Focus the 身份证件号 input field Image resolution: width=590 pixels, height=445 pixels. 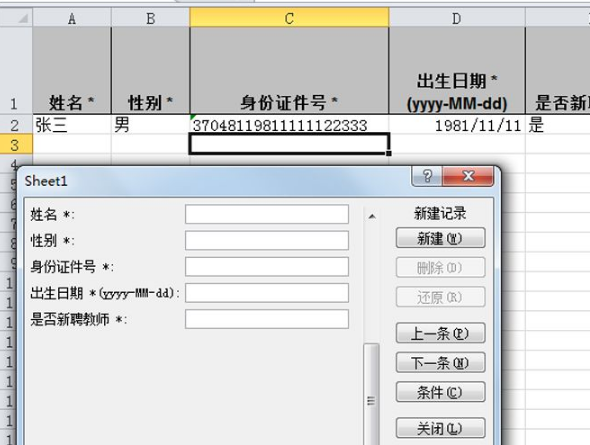click(x=267, y=267)
